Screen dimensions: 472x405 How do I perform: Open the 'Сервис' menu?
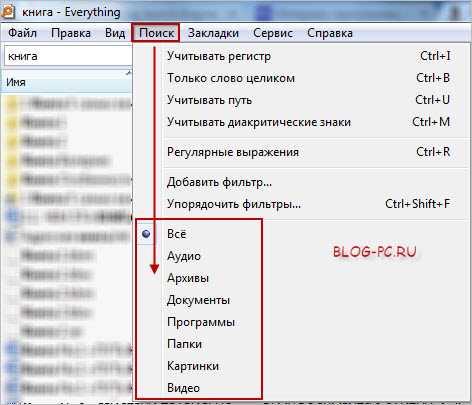[x=273, y=33]
